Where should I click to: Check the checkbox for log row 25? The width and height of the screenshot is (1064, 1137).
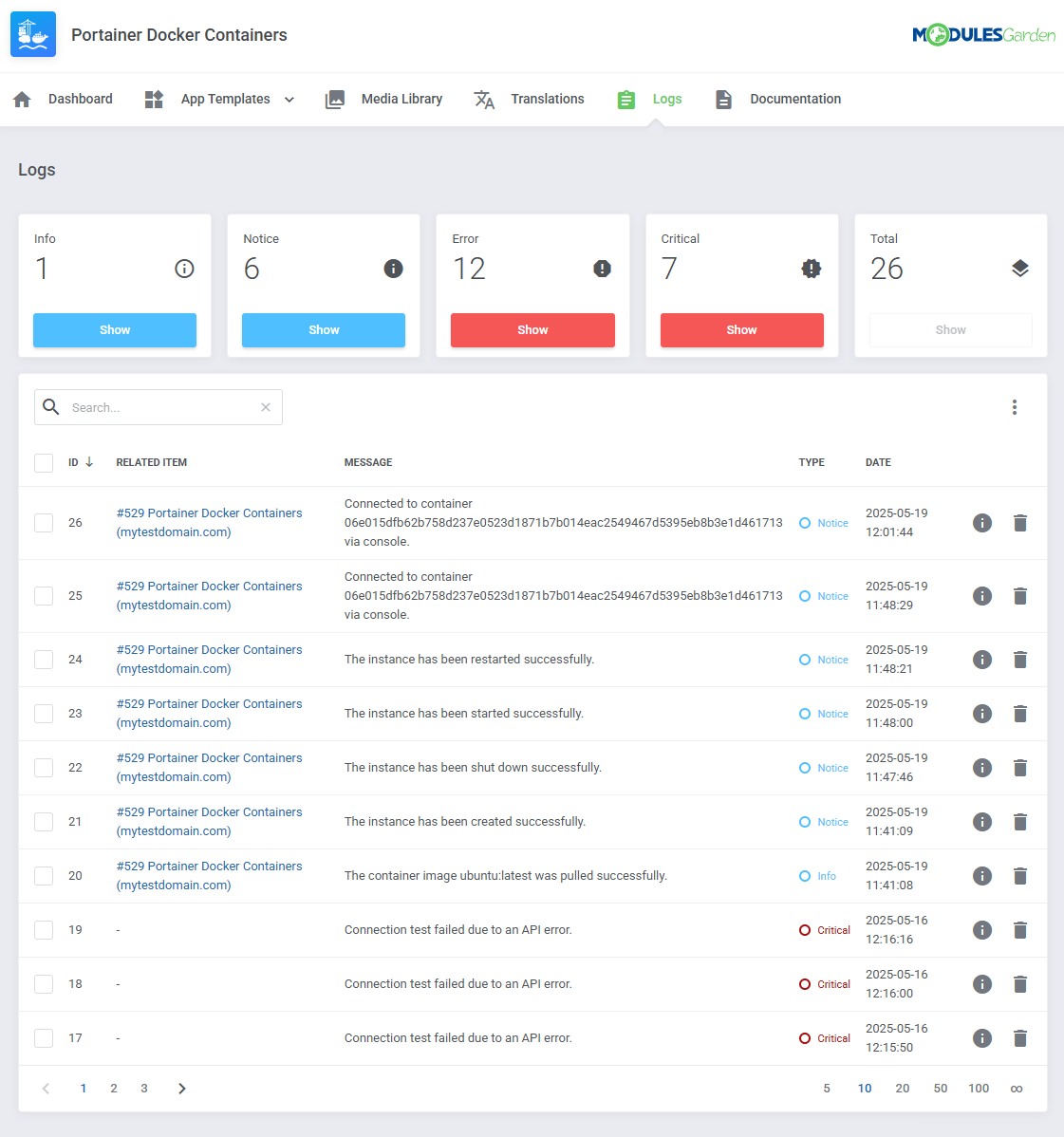tap(44, 596)
